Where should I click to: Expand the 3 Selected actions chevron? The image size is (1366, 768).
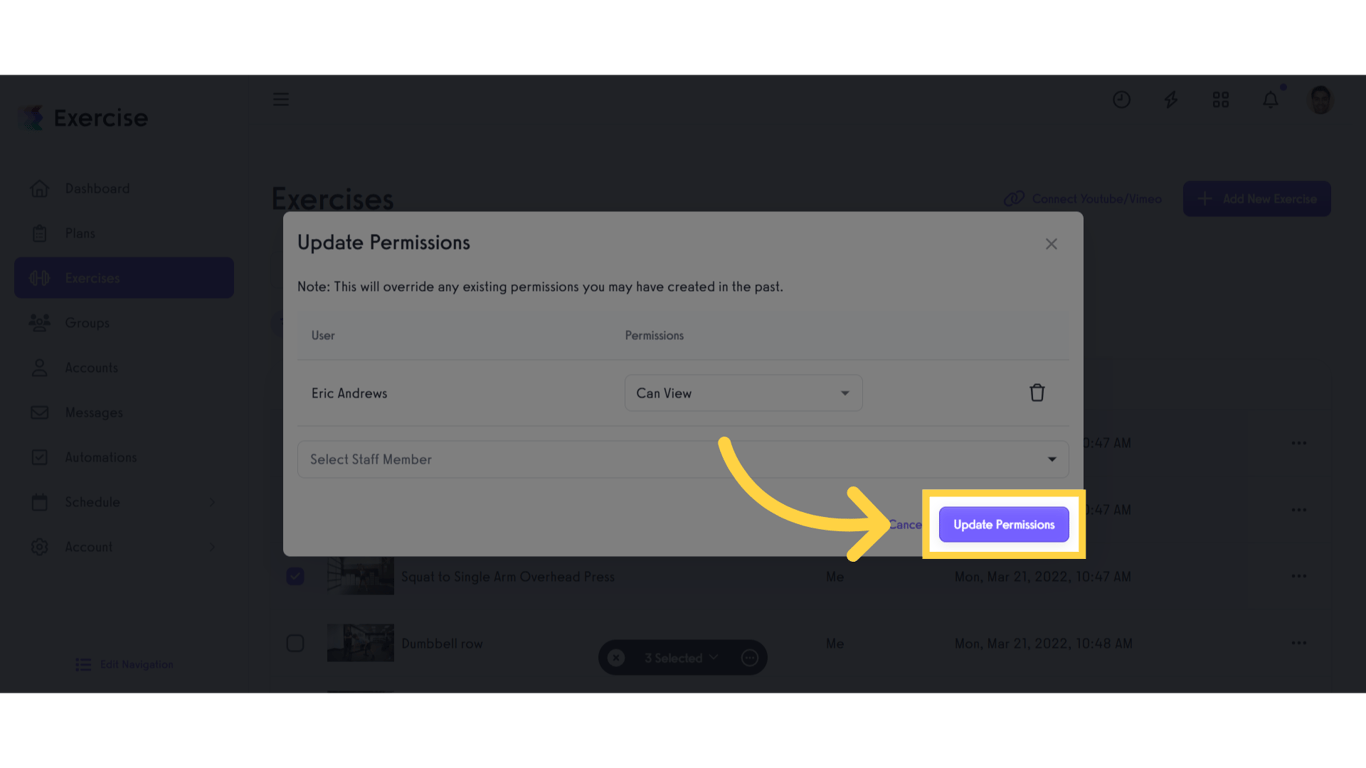pos(714,657)
